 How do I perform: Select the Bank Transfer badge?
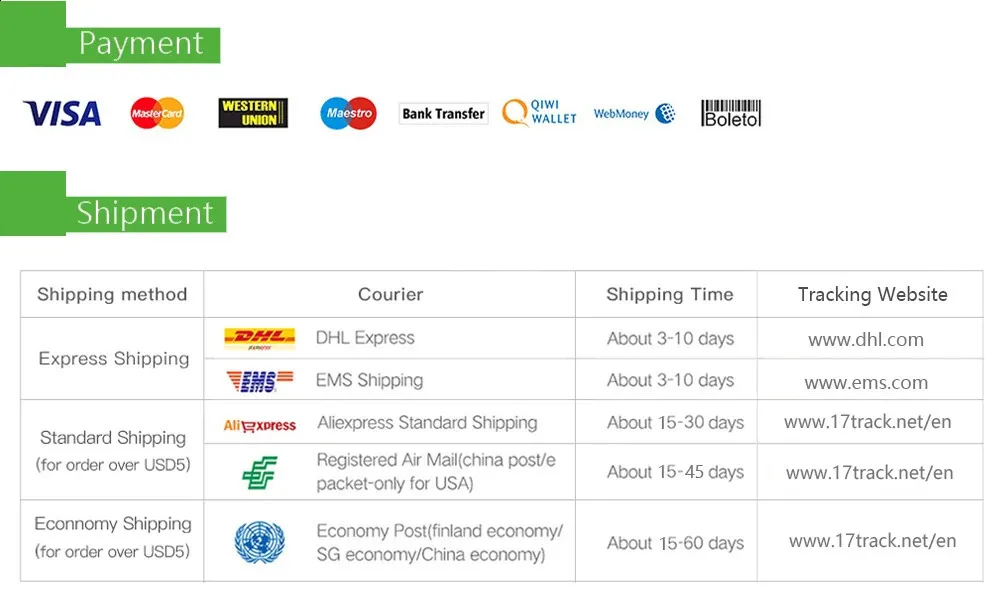(443, 114)
